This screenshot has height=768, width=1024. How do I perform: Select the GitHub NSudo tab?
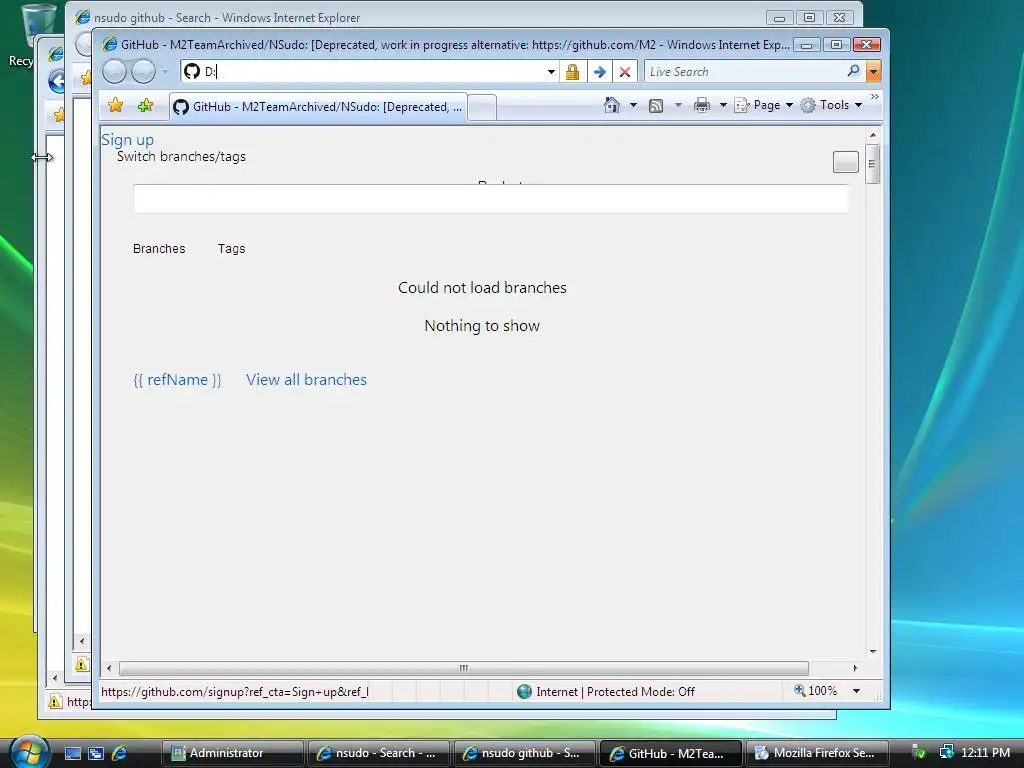318,106
